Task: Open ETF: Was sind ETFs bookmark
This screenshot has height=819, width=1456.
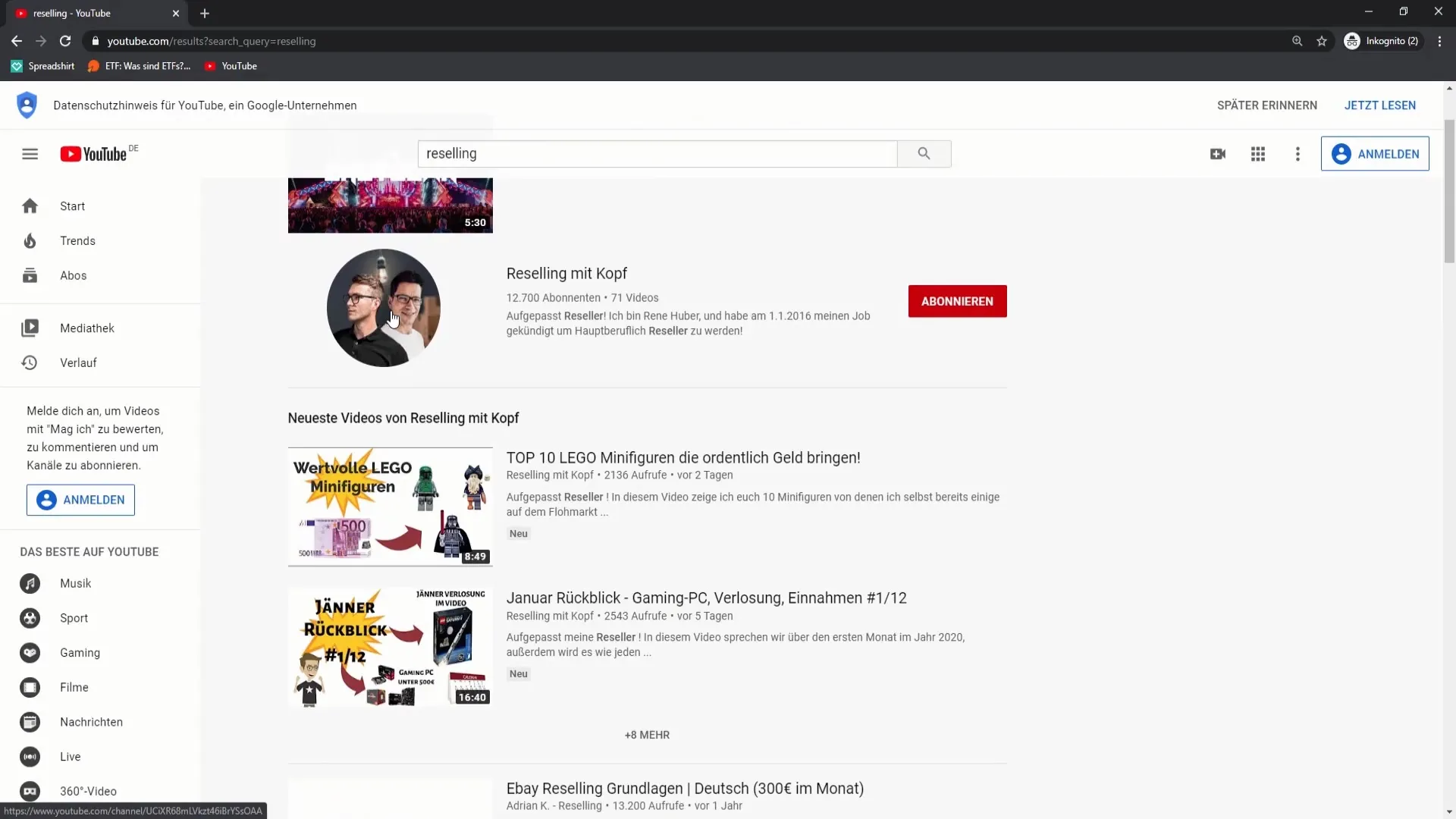Action: click(x=140, y=66)
